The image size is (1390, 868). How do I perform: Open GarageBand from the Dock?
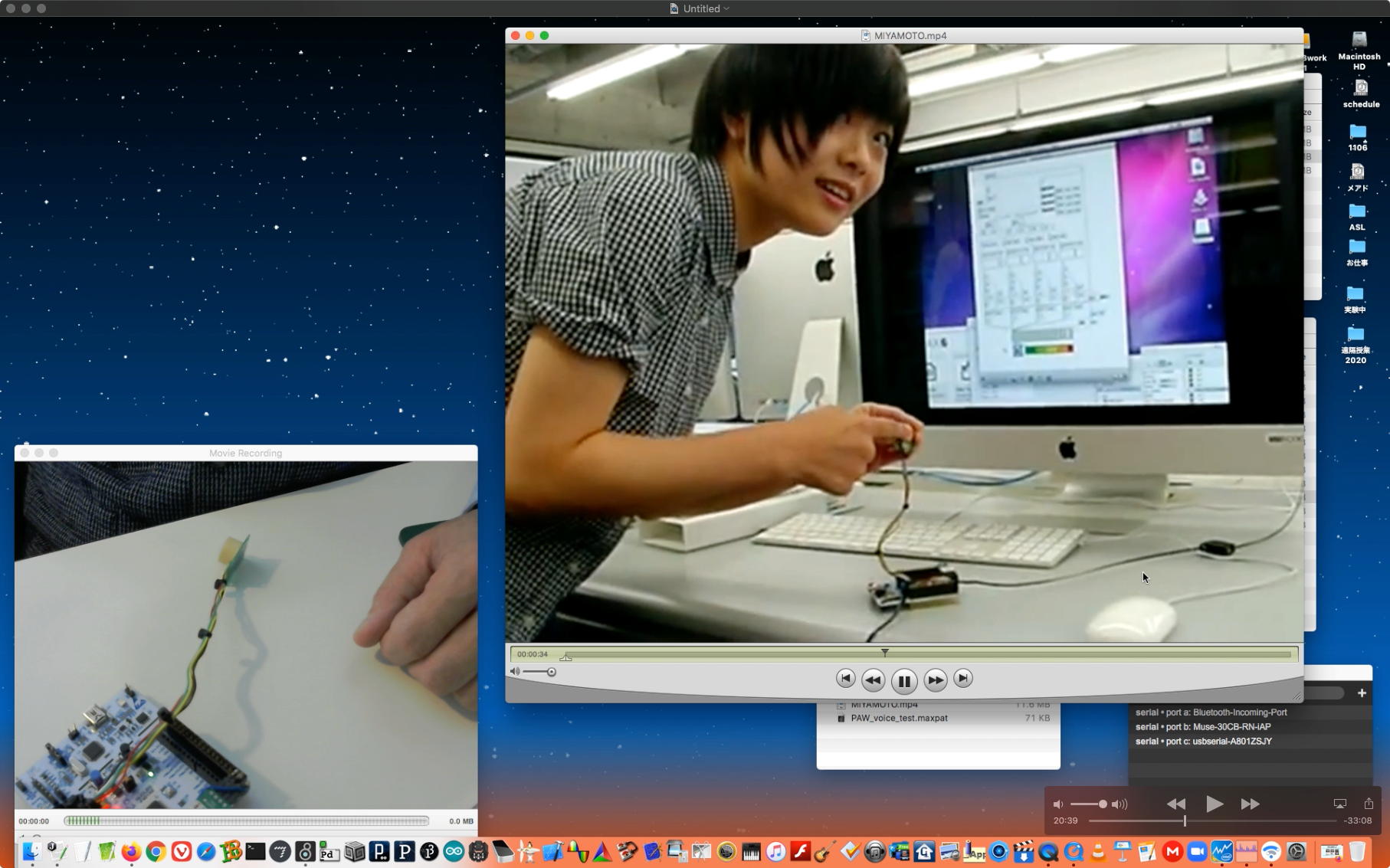[x=825, y=851]
